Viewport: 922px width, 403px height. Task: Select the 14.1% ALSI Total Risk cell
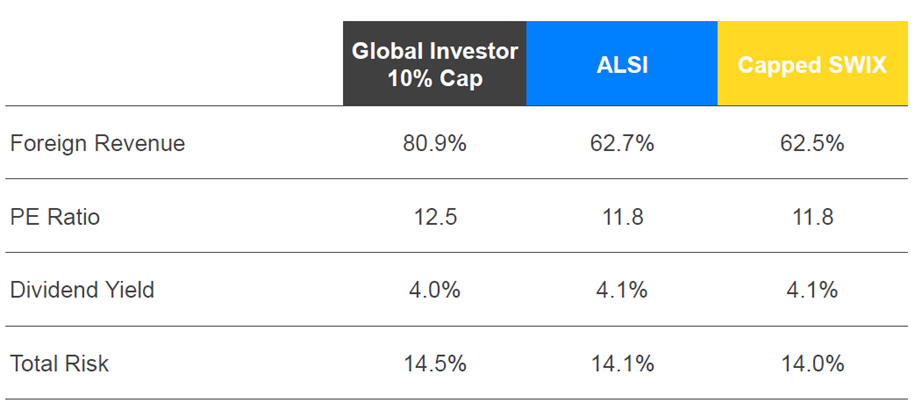tap(621, 363)
